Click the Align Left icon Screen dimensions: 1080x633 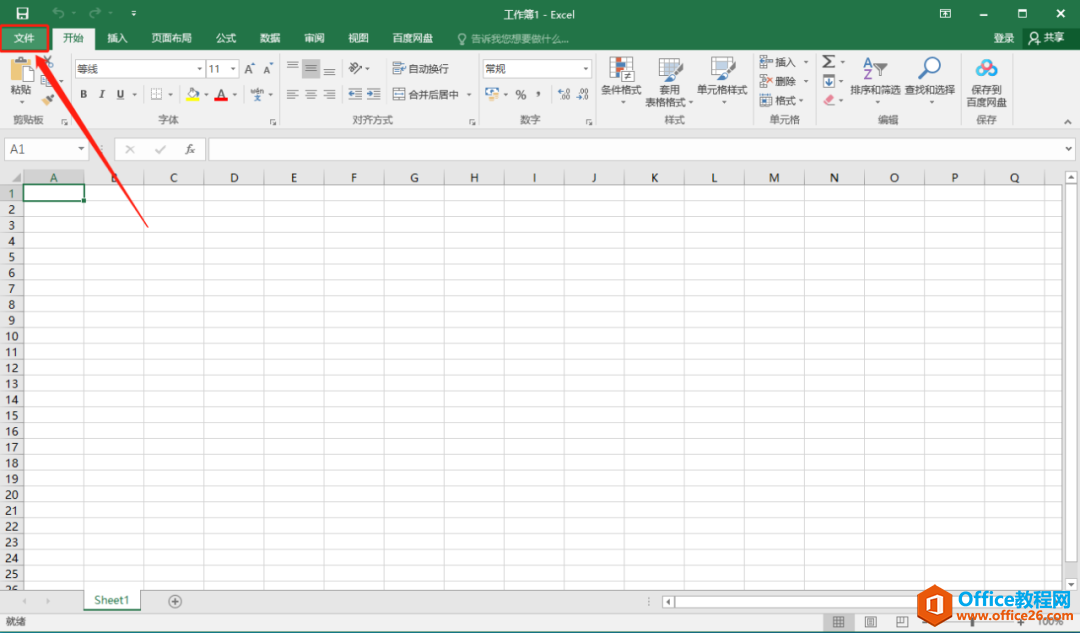(293, 94)
